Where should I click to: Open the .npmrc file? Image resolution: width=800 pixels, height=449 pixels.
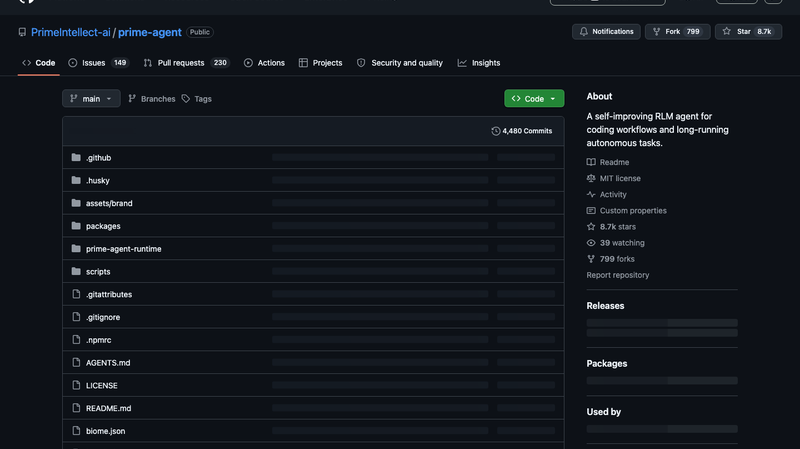point(98,340)
